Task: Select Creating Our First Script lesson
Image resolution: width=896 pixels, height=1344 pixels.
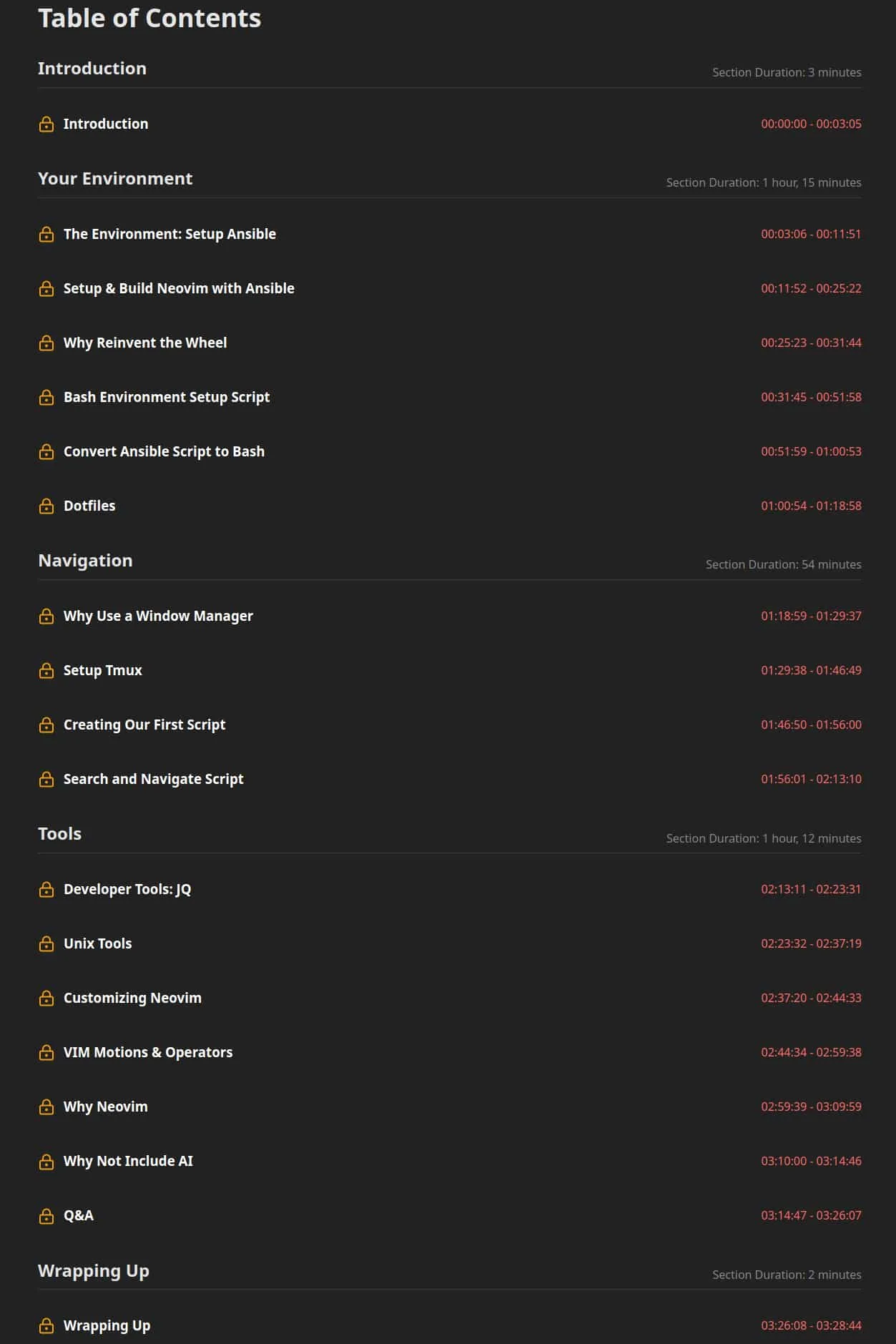Action: coord(144,725)
